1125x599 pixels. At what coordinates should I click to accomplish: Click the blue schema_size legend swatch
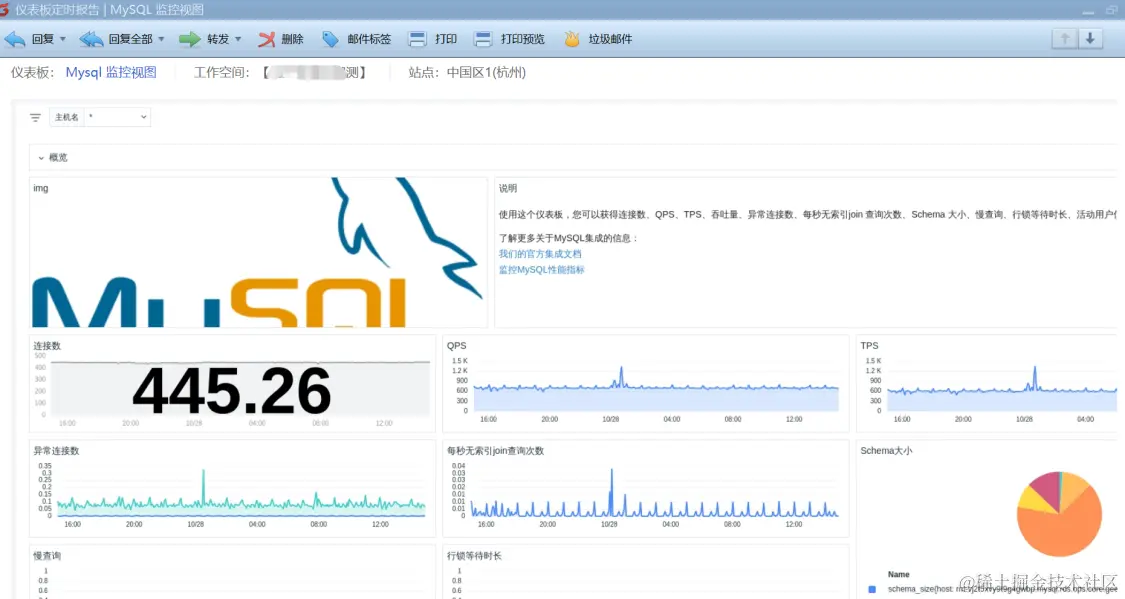pyautogui.click(x=872, y=590)
